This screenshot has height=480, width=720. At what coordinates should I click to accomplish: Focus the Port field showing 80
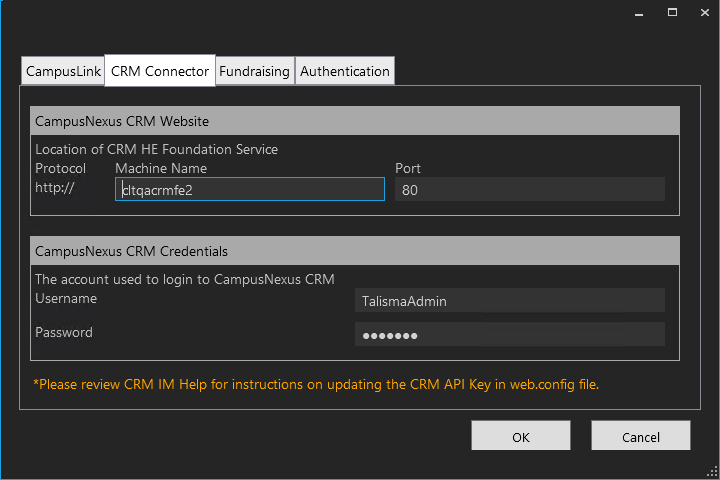530,189
